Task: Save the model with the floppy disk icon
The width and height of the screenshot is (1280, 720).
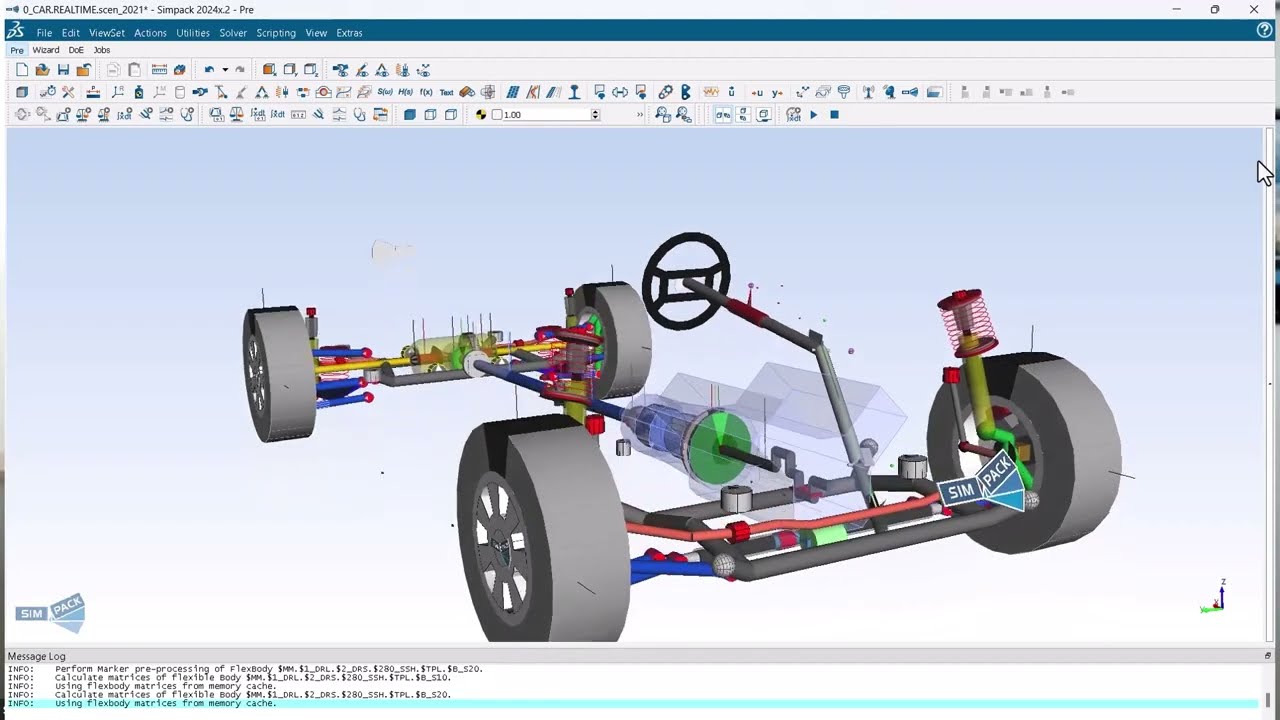Action: click(x=63, y=70)
